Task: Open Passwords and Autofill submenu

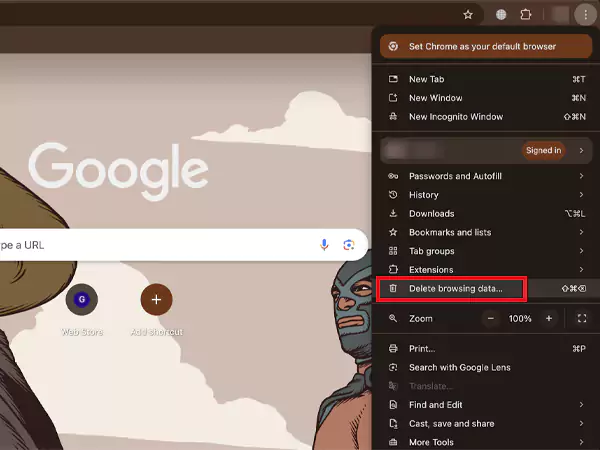Action: [486, 176]
